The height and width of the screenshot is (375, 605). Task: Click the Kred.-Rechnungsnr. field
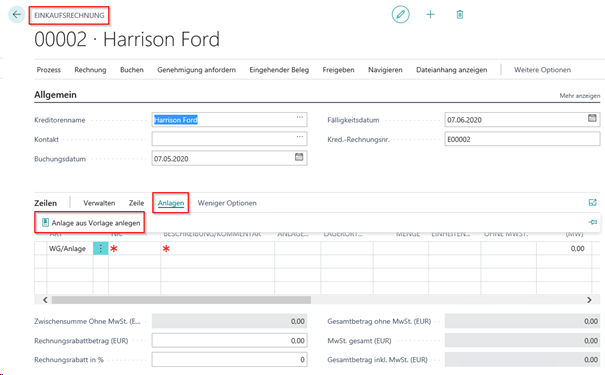522,139
